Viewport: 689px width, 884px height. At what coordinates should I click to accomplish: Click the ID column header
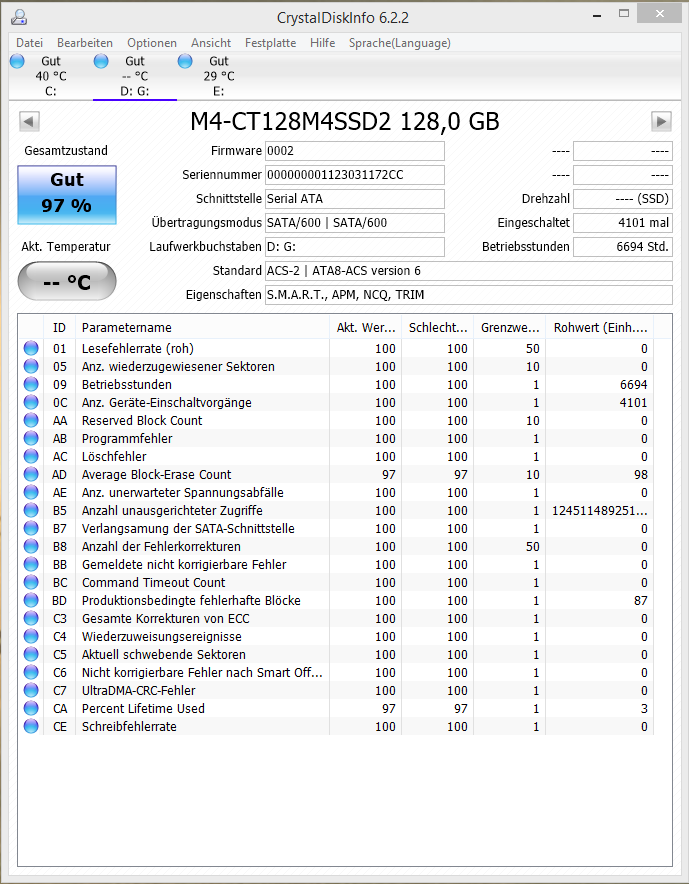59,328
